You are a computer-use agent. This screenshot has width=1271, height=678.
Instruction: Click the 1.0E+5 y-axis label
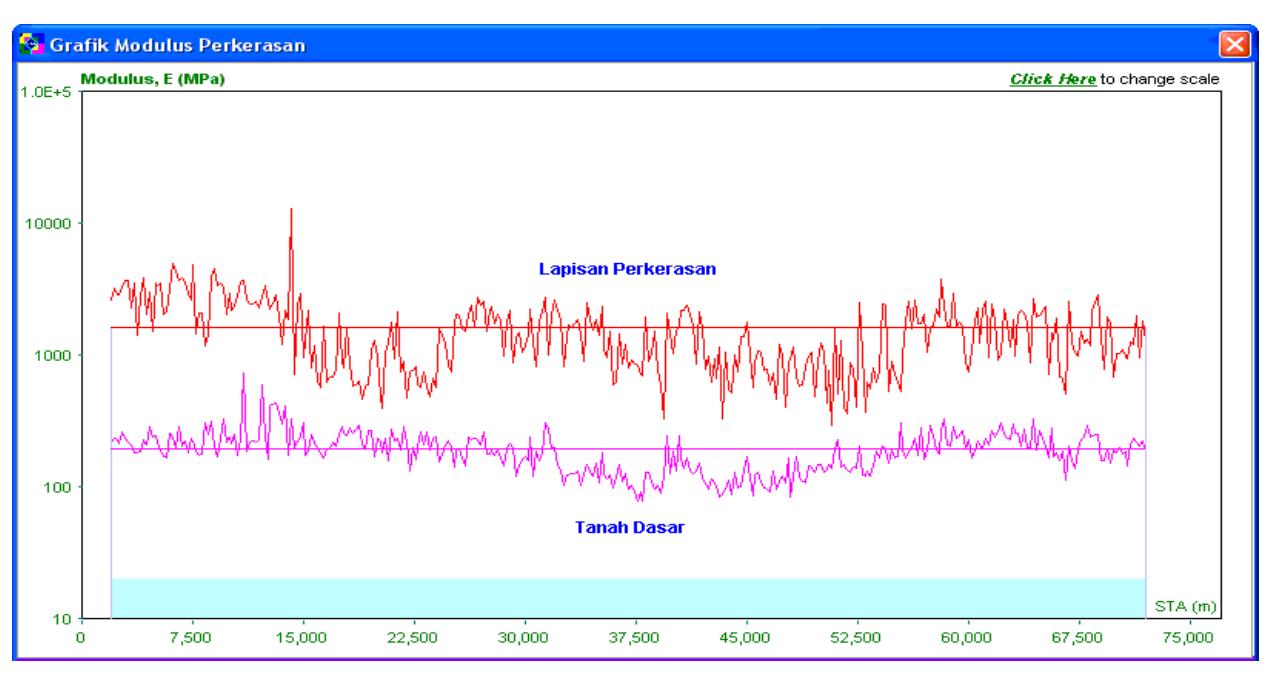click(39, 93)
